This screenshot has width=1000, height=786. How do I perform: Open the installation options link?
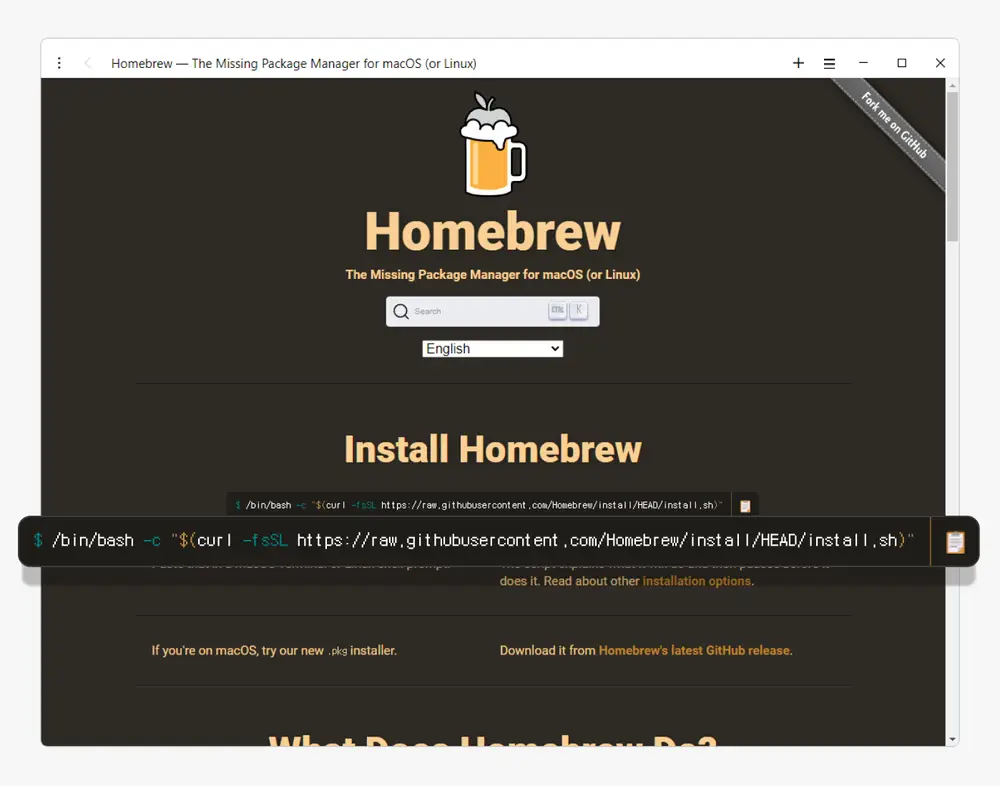coord(696,581)
